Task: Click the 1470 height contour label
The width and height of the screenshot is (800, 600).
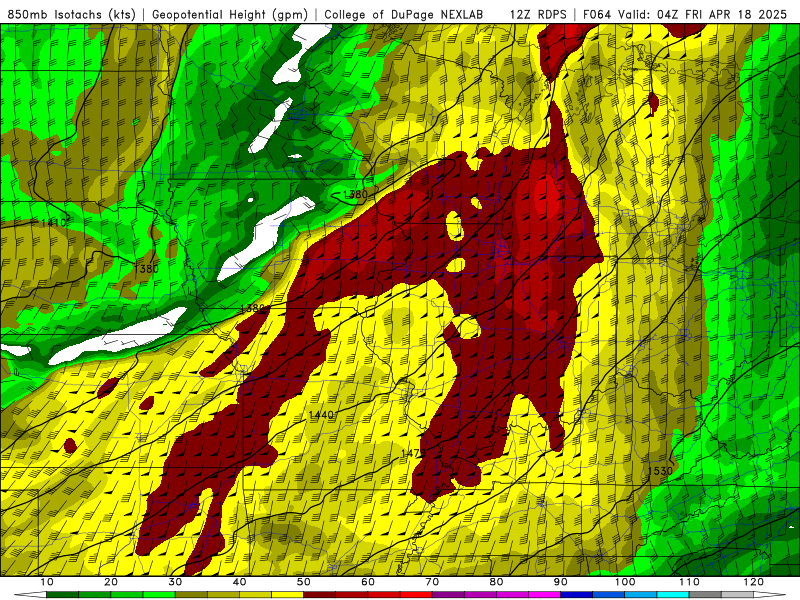Action: pyautogui.click(x=413, y=453)
